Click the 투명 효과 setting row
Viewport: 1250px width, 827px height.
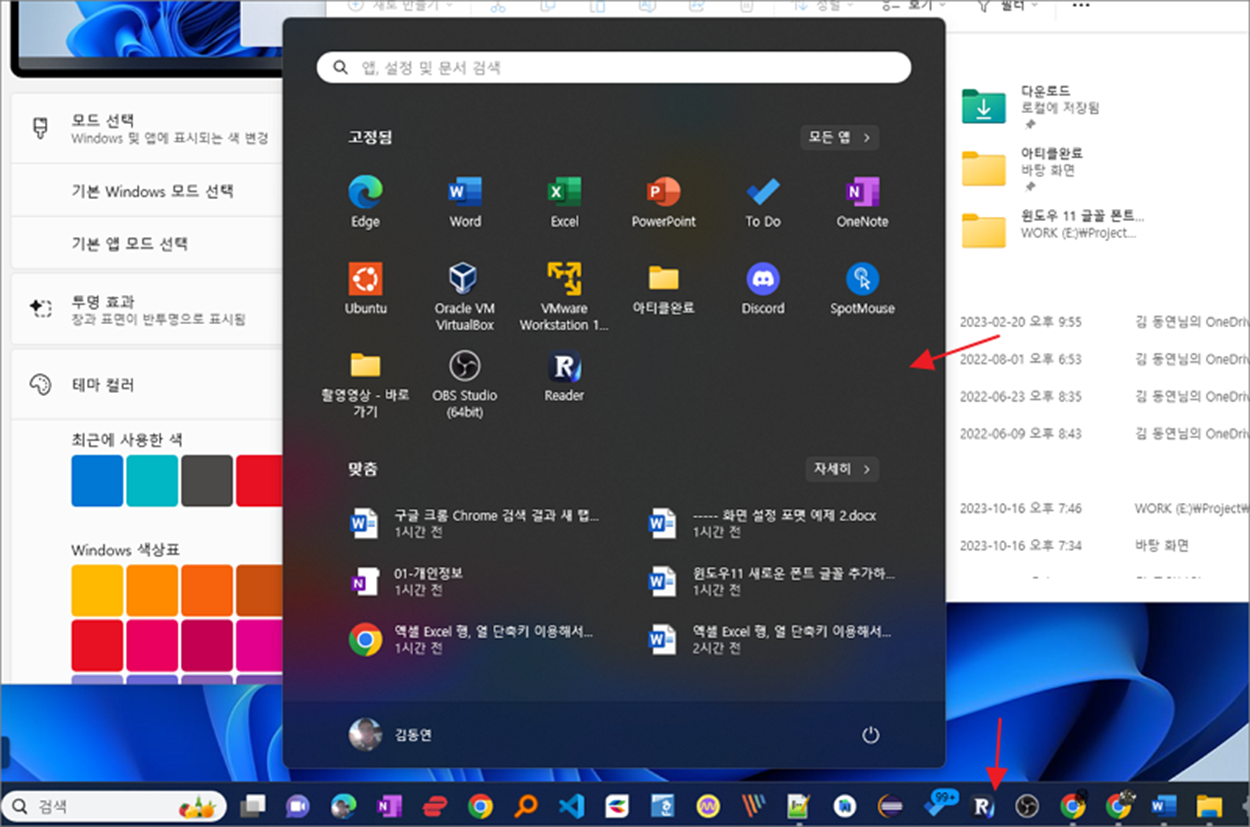coord(147,310)
